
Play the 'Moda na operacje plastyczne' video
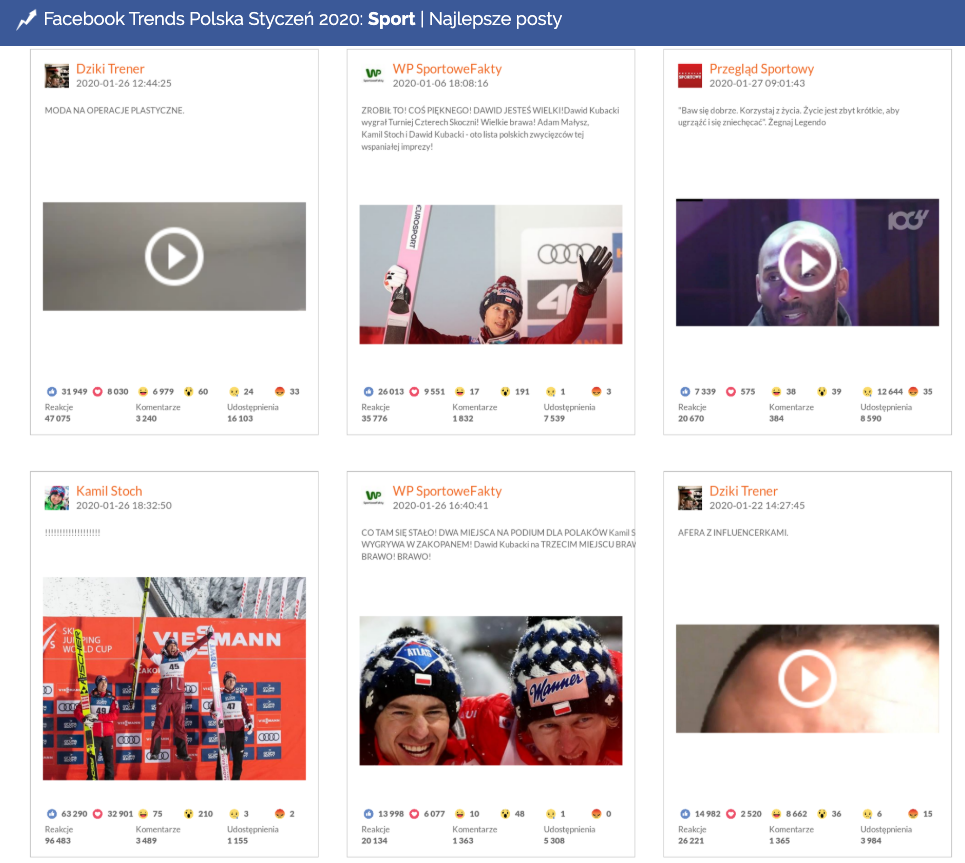[x=174, y=256]
